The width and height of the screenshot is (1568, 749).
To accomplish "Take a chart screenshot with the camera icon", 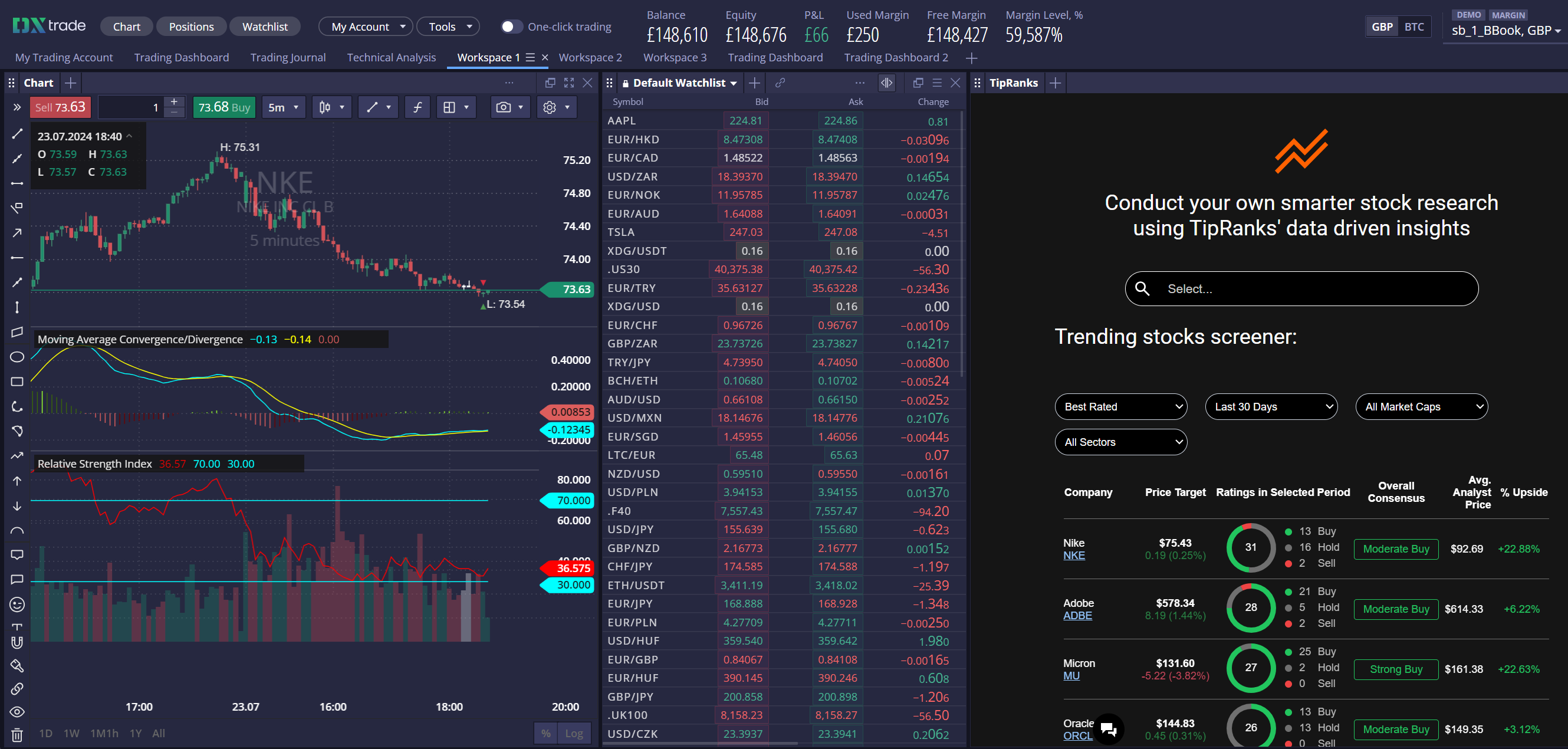I will click(503, 107).
